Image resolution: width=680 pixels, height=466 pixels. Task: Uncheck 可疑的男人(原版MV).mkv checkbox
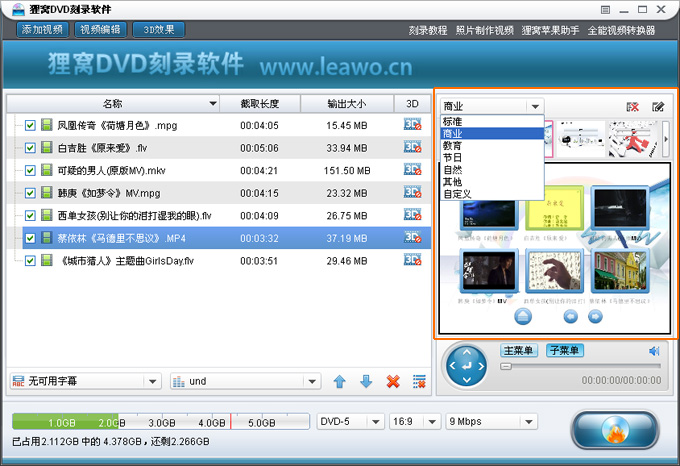[x=30, y=170]
